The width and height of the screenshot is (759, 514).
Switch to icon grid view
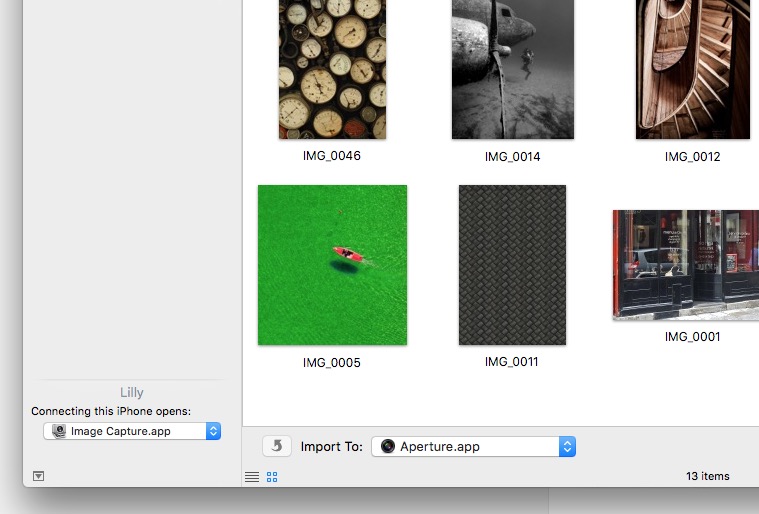coord(272,477)
